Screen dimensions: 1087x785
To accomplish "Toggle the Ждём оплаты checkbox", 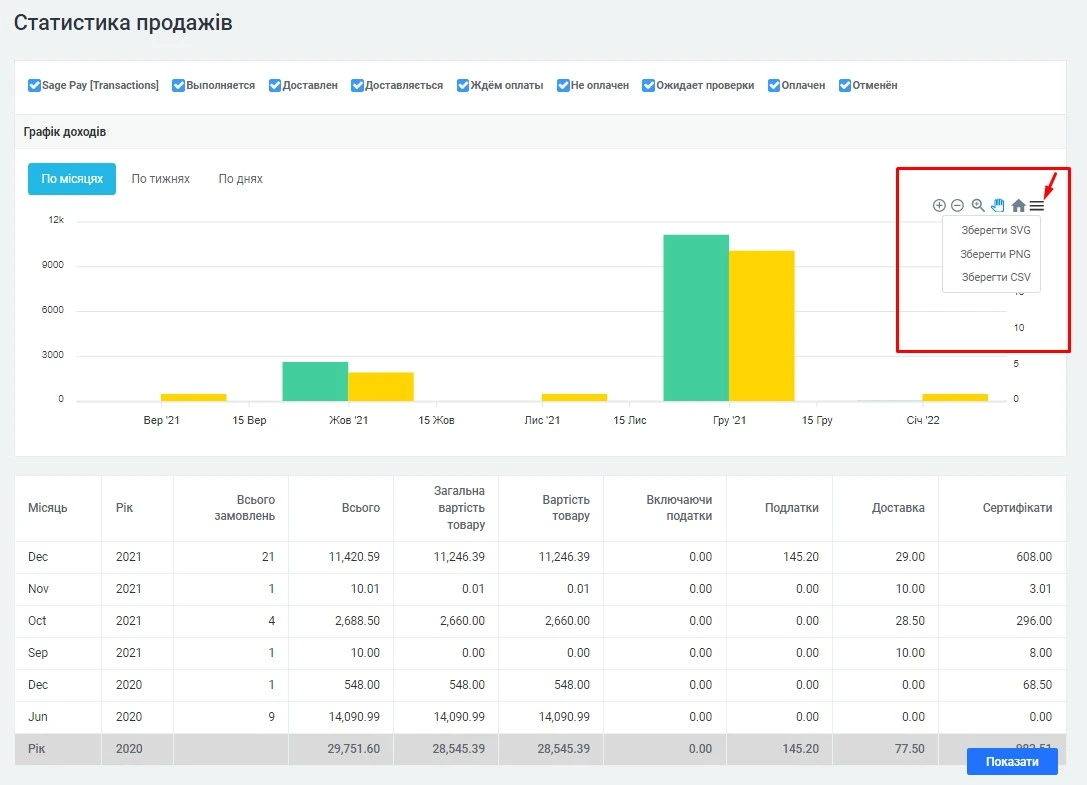I will point(463,86).
